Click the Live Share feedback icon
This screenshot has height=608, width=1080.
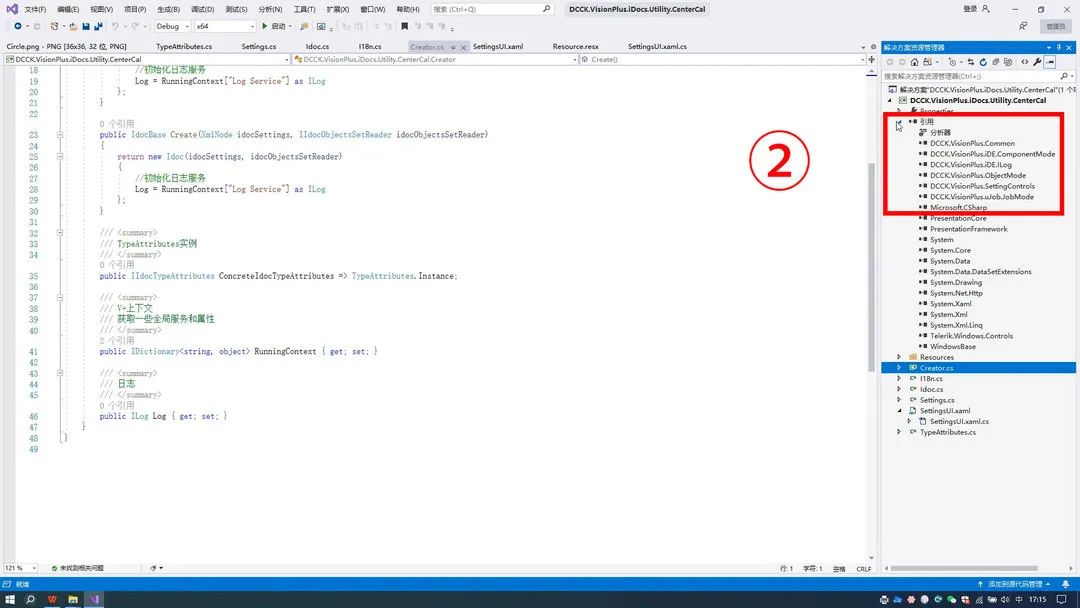(x=1023, y=26)
